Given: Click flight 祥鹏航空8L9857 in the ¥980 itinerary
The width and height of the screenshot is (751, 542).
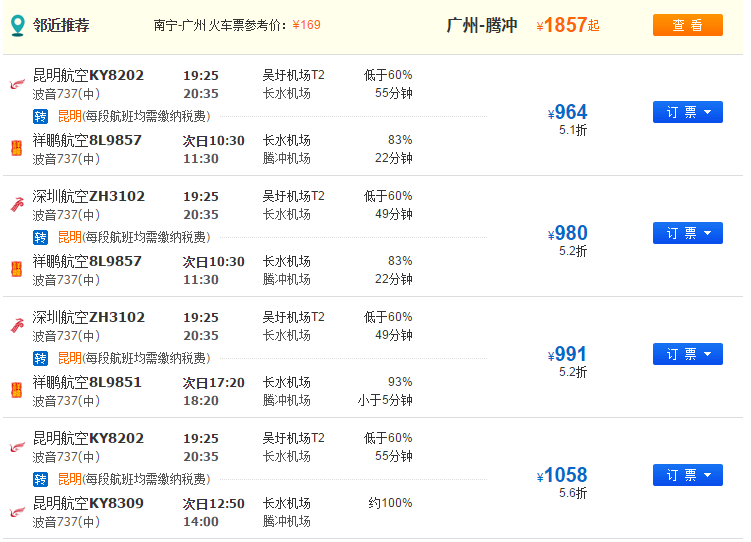Looking at the screenshot, I should click(x=87, y=261).
